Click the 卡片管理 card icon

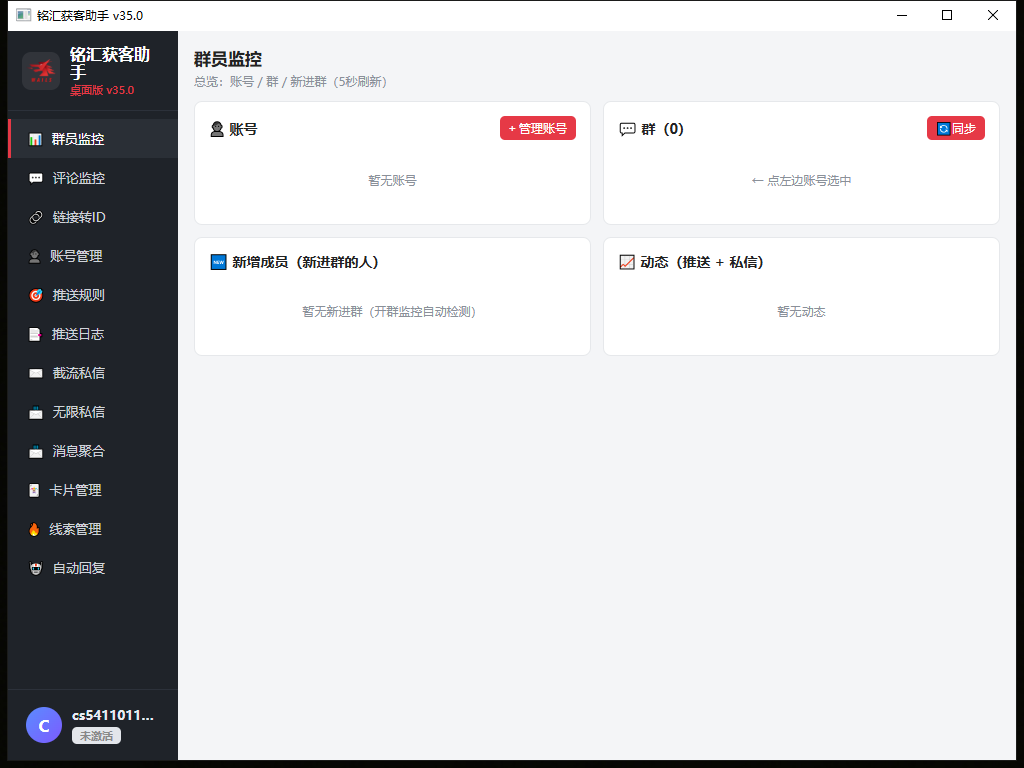(34, 490)
